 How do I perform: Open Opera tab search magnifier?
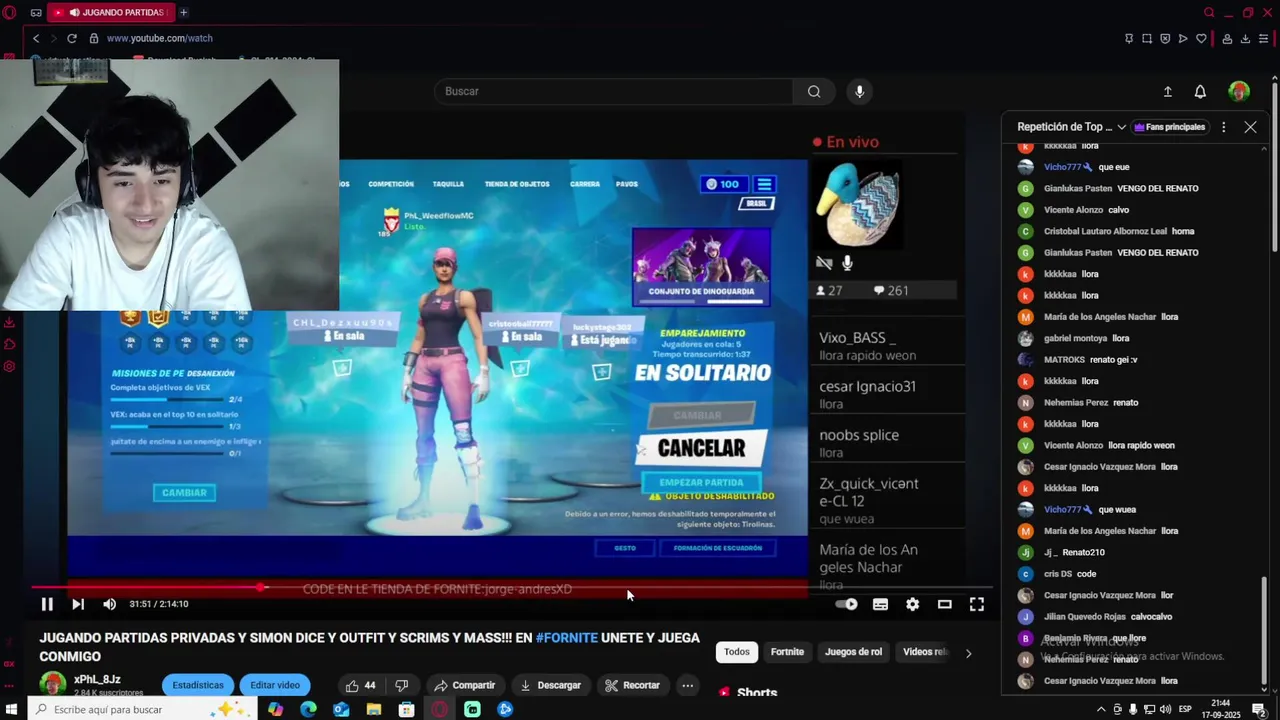[x=1209, y=12]
